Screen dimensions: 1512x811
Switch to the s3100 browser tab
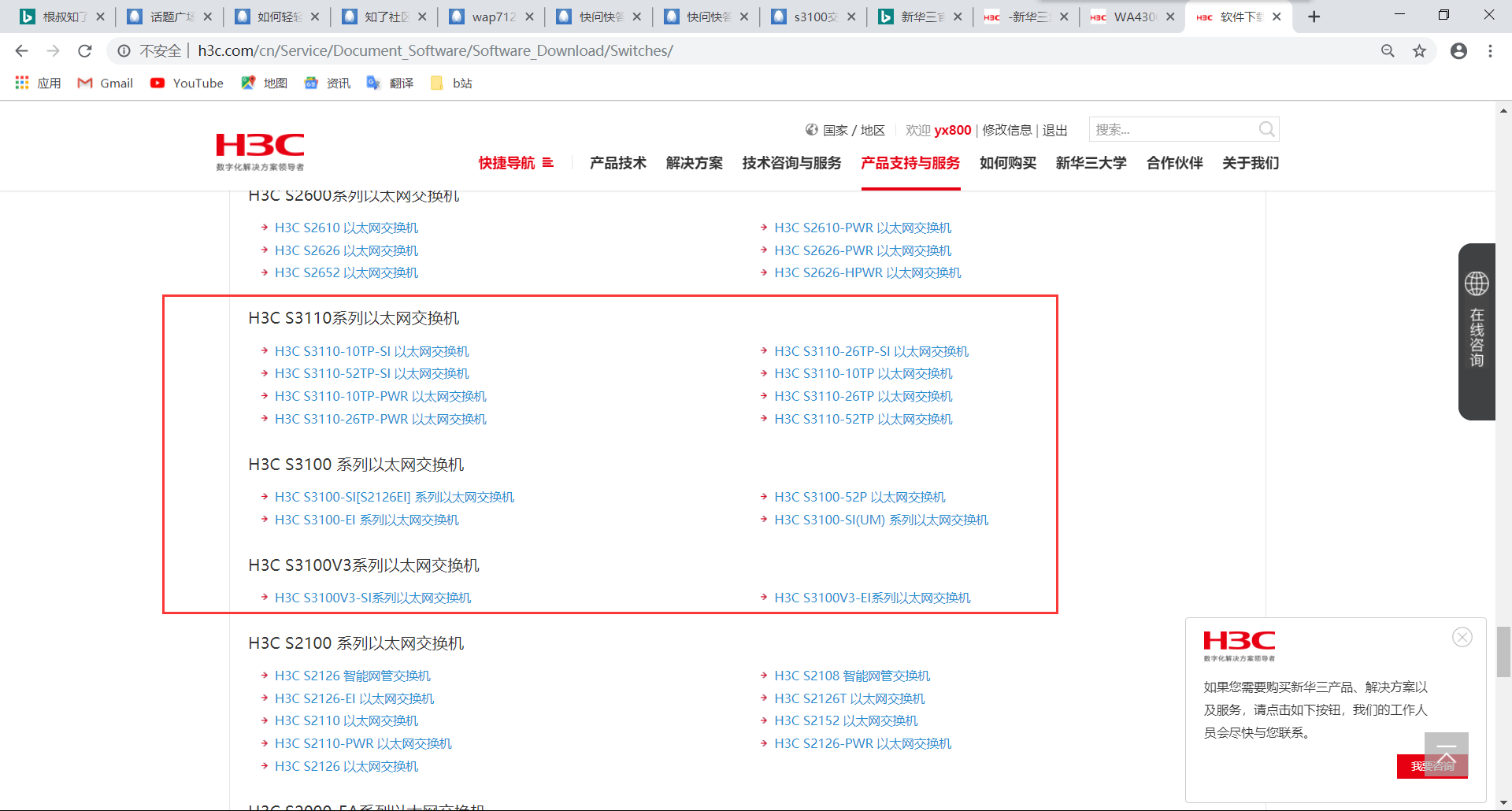(x=813, y=17)
